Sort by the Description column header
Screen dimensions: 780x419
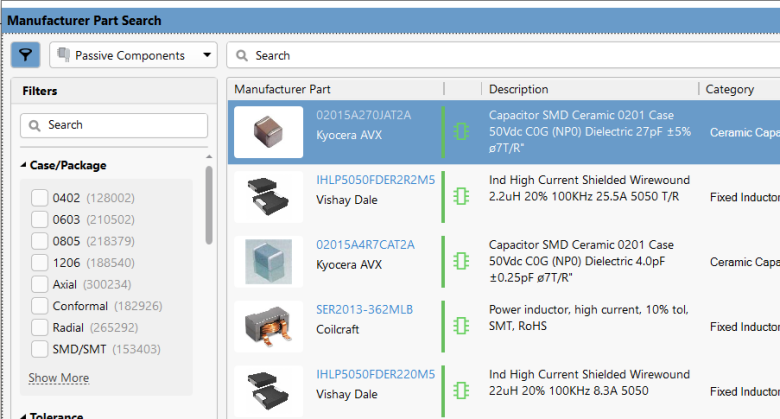(x=518, y=89)
